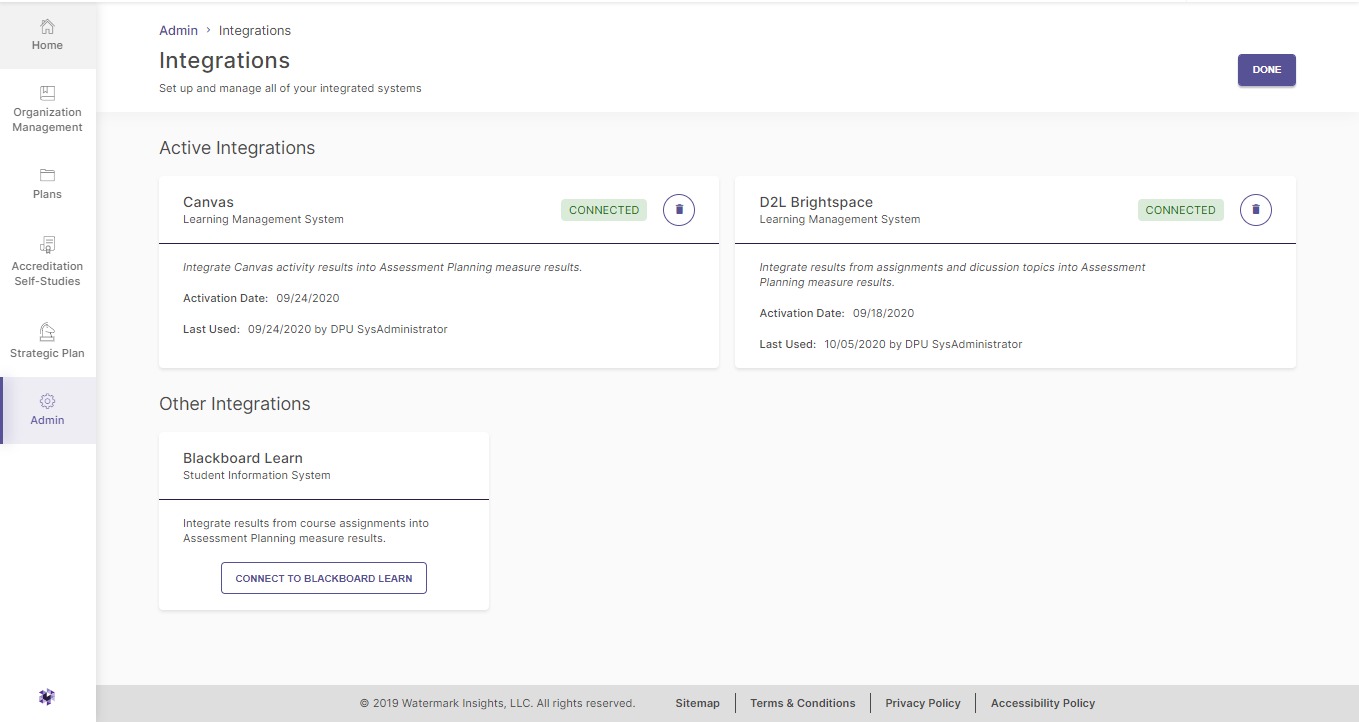Click the Canvas Connected status badge
The image size is (1359, 722).
(603, 210)
